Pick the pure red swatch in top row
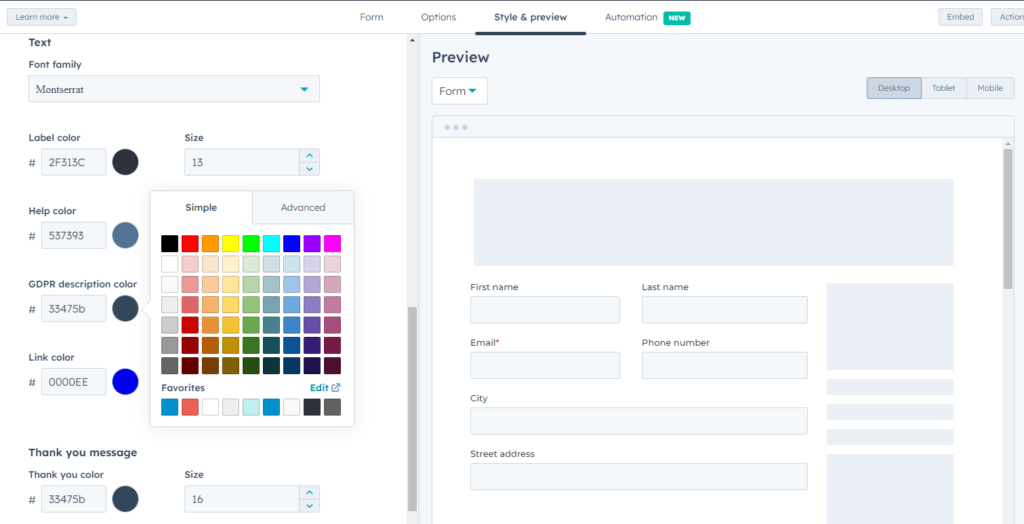The width and height of the screenshot is (1024, 524). click(190, 244)
